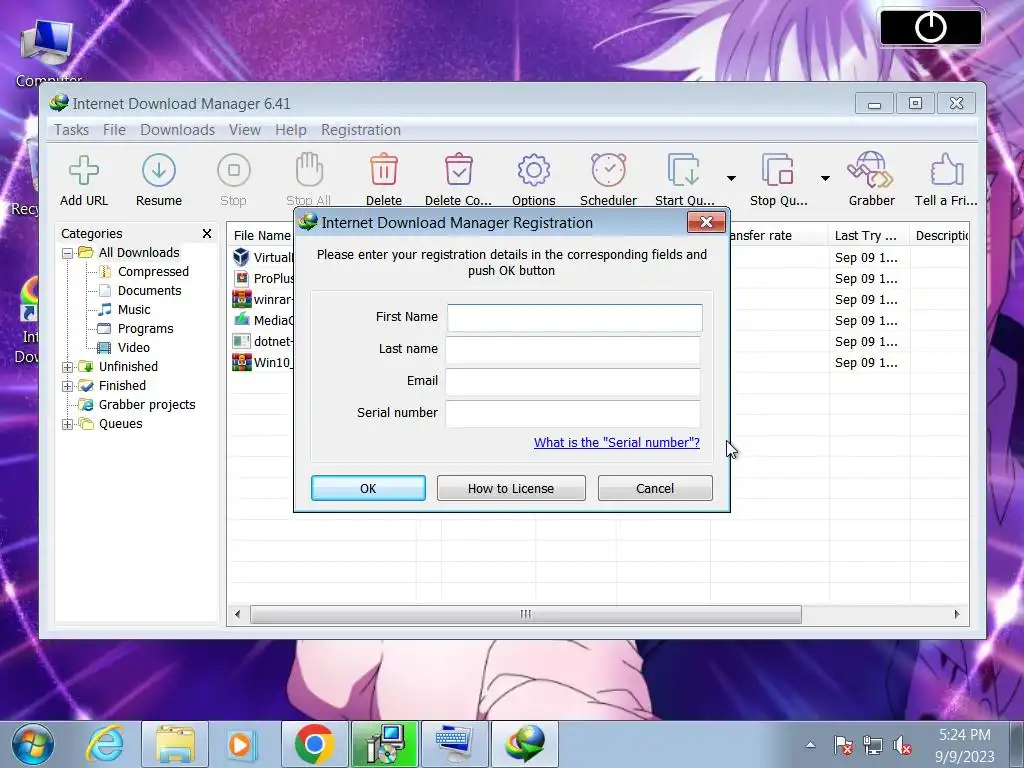Close the Categories panel

coord(207,234)
